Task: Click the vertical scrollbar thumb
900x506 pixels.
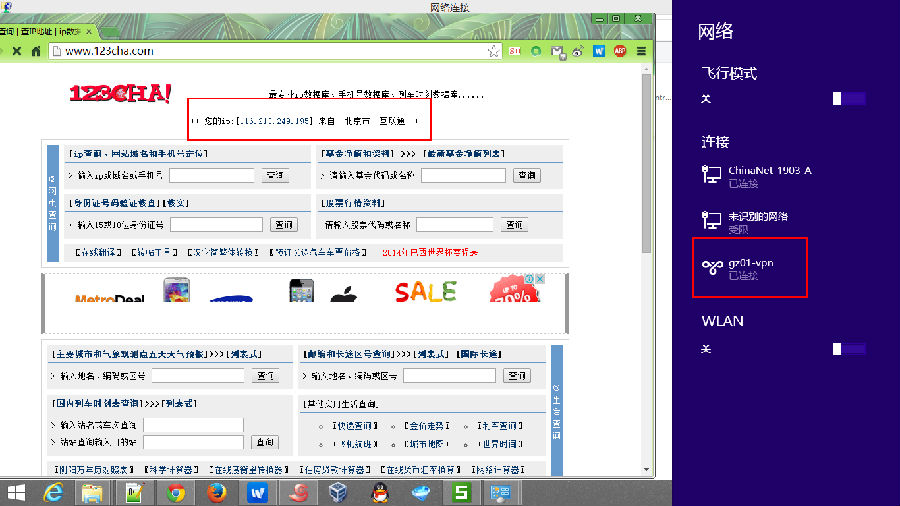Action: [x=646, y=163]
